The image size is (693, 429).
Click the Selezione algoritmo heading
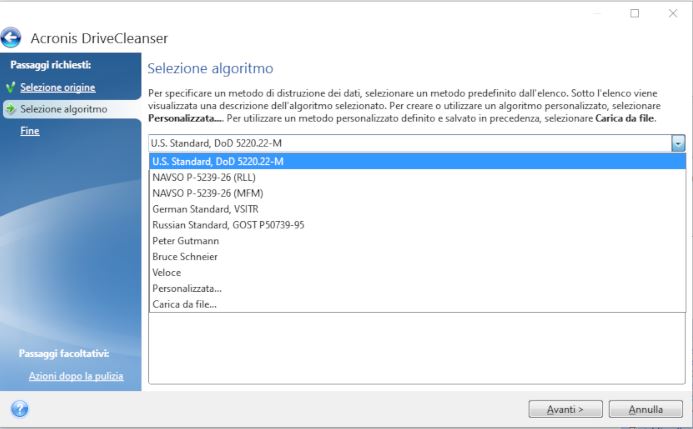210,68
